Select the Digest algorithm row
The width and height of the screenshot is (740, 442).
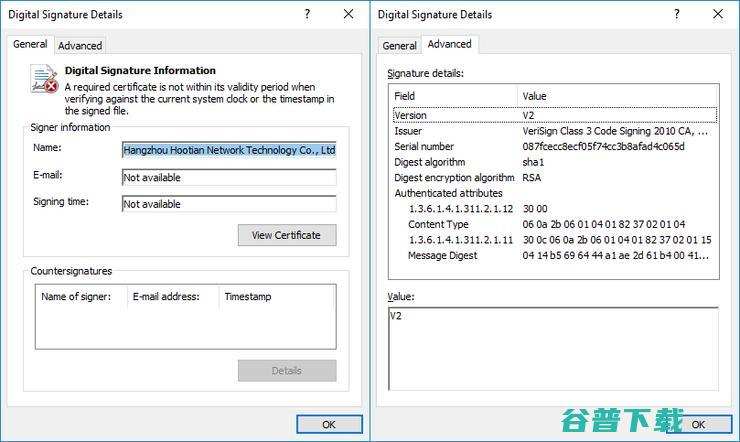point(555,162)
